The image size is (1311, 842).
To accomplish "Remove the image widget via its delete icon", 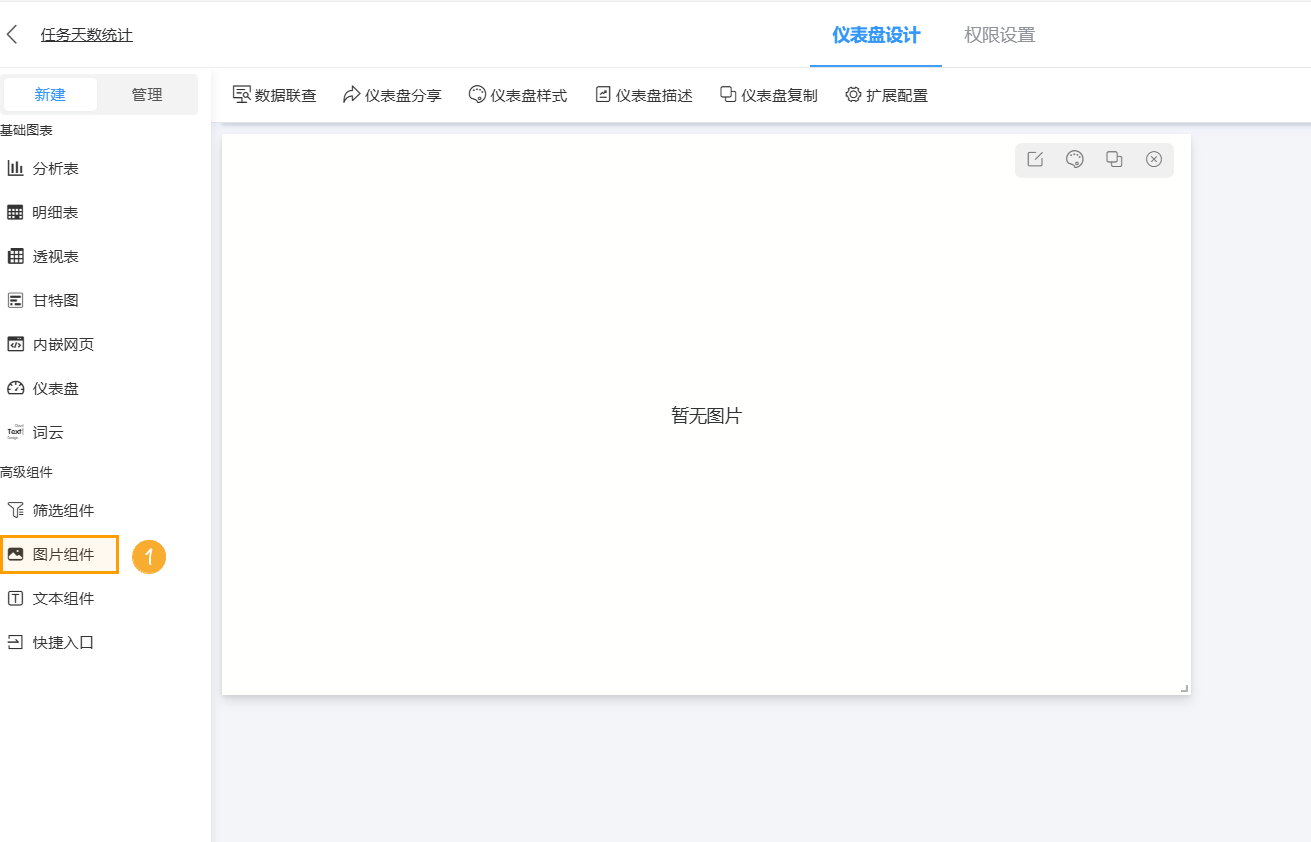I will click(x=1154, y=159).
